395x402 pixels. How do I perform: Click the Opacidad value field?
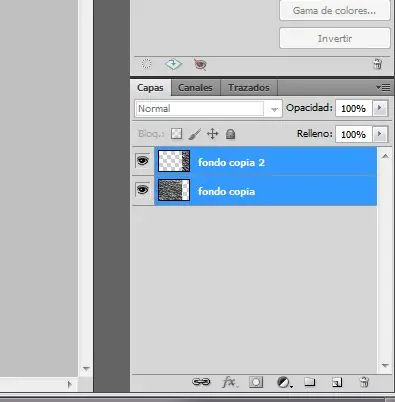tap(354, 108)
